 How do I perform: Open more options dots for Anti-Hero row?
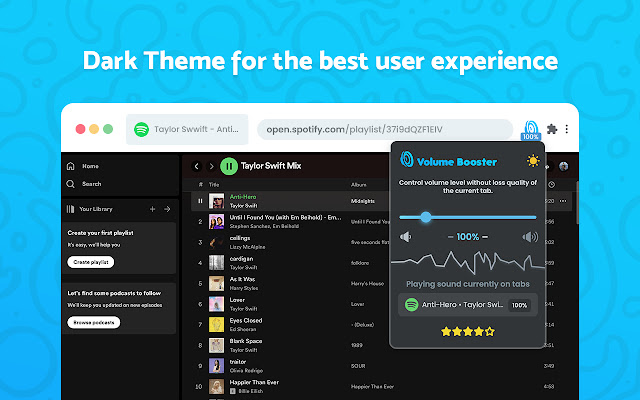click(563, 201)
